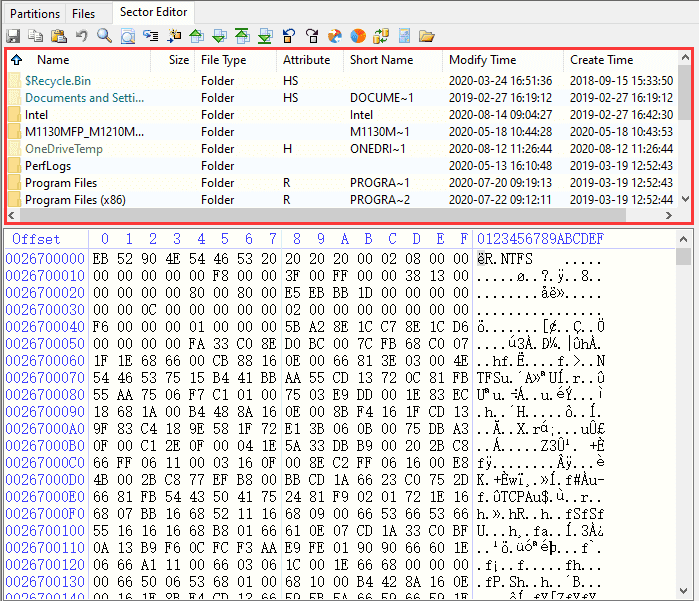
Task: Click the Undo arrow icon
Action: [x=81, y=36]
